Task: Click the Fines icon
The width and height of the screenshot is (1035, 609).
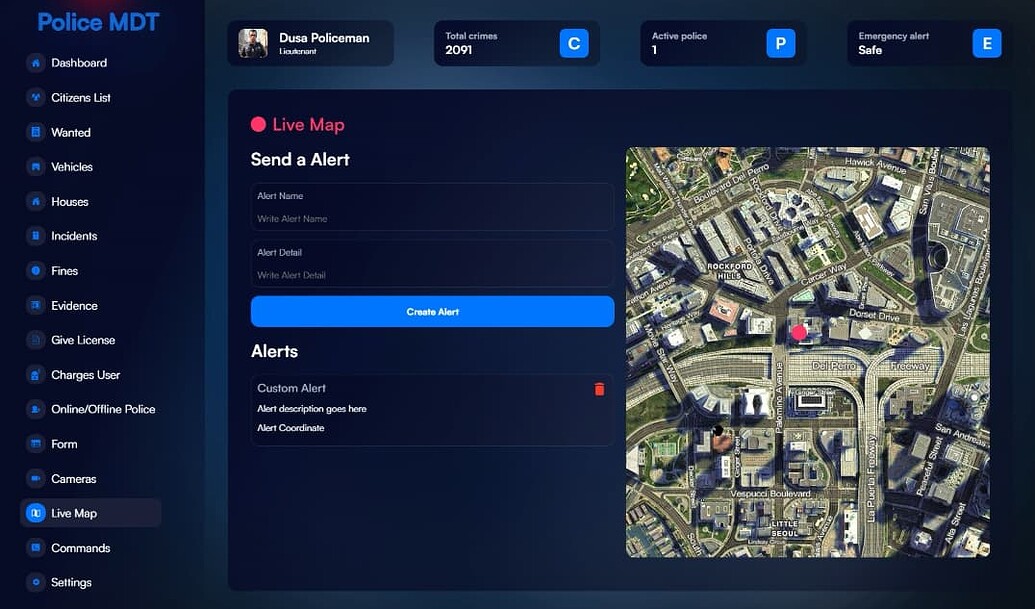Action: [35, 270]
